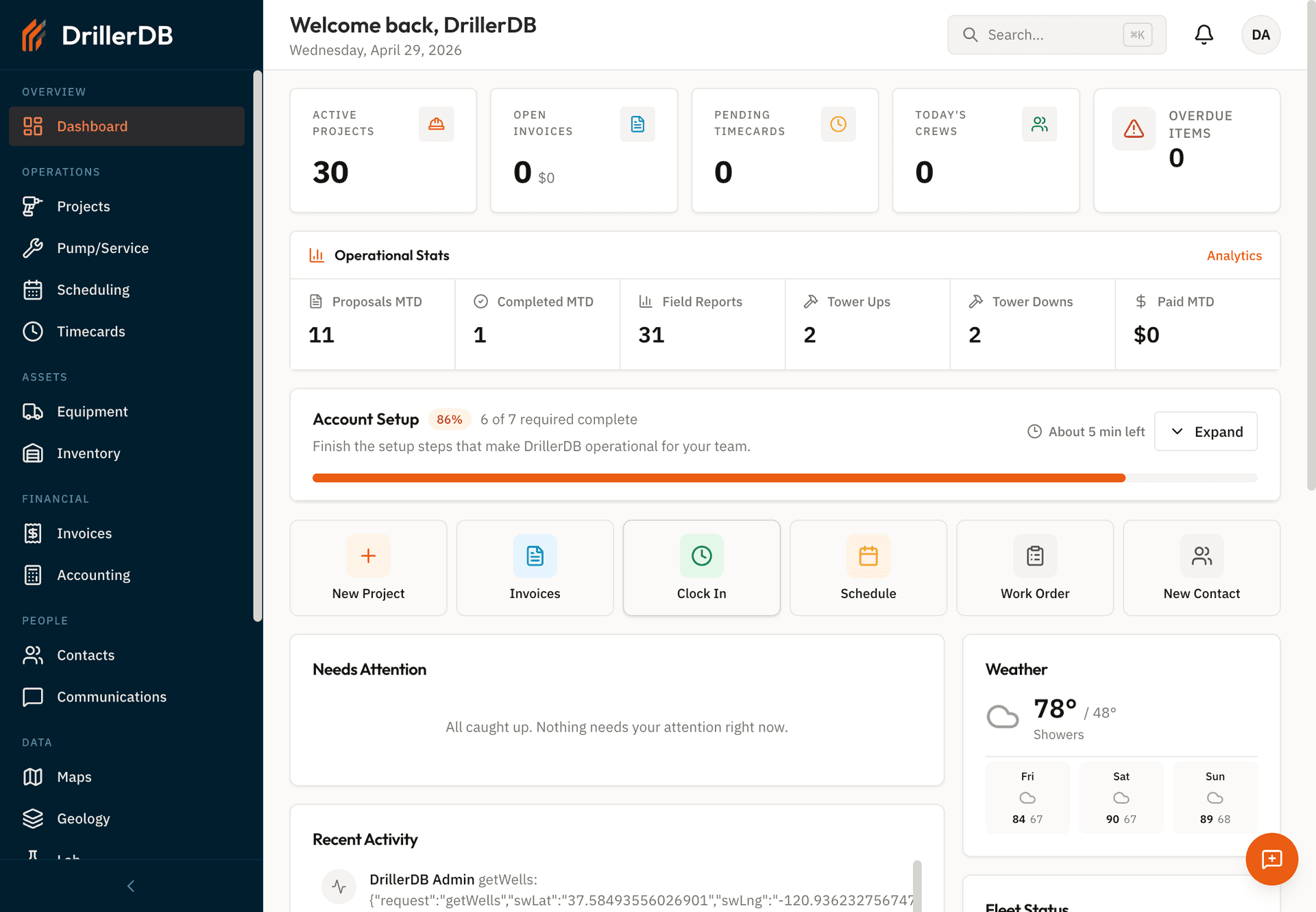Image resolution: width=1316 pixels, height=912 pixels.
Task: Click the magnifier icon in search
Action: (970, 35)
